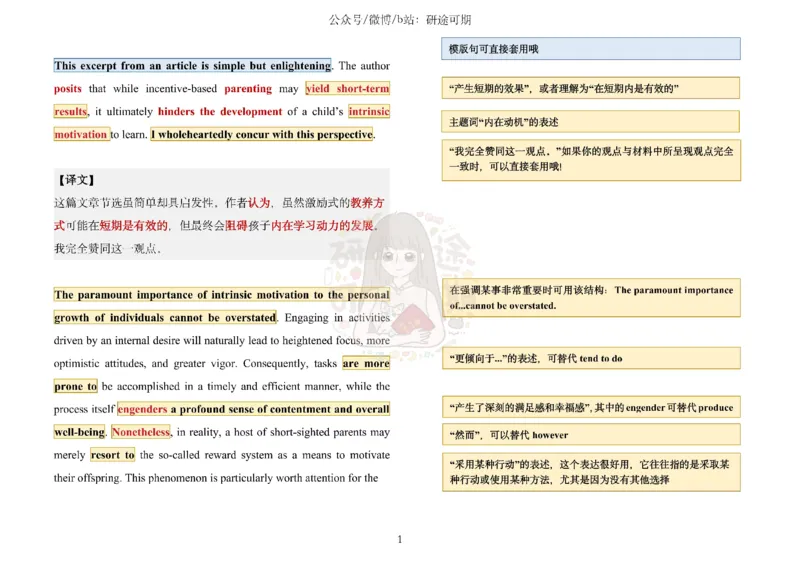The width and height of the screenshot is (800, 566).
Task: Click the highlighted word 'well-being'
Action: 80,432
